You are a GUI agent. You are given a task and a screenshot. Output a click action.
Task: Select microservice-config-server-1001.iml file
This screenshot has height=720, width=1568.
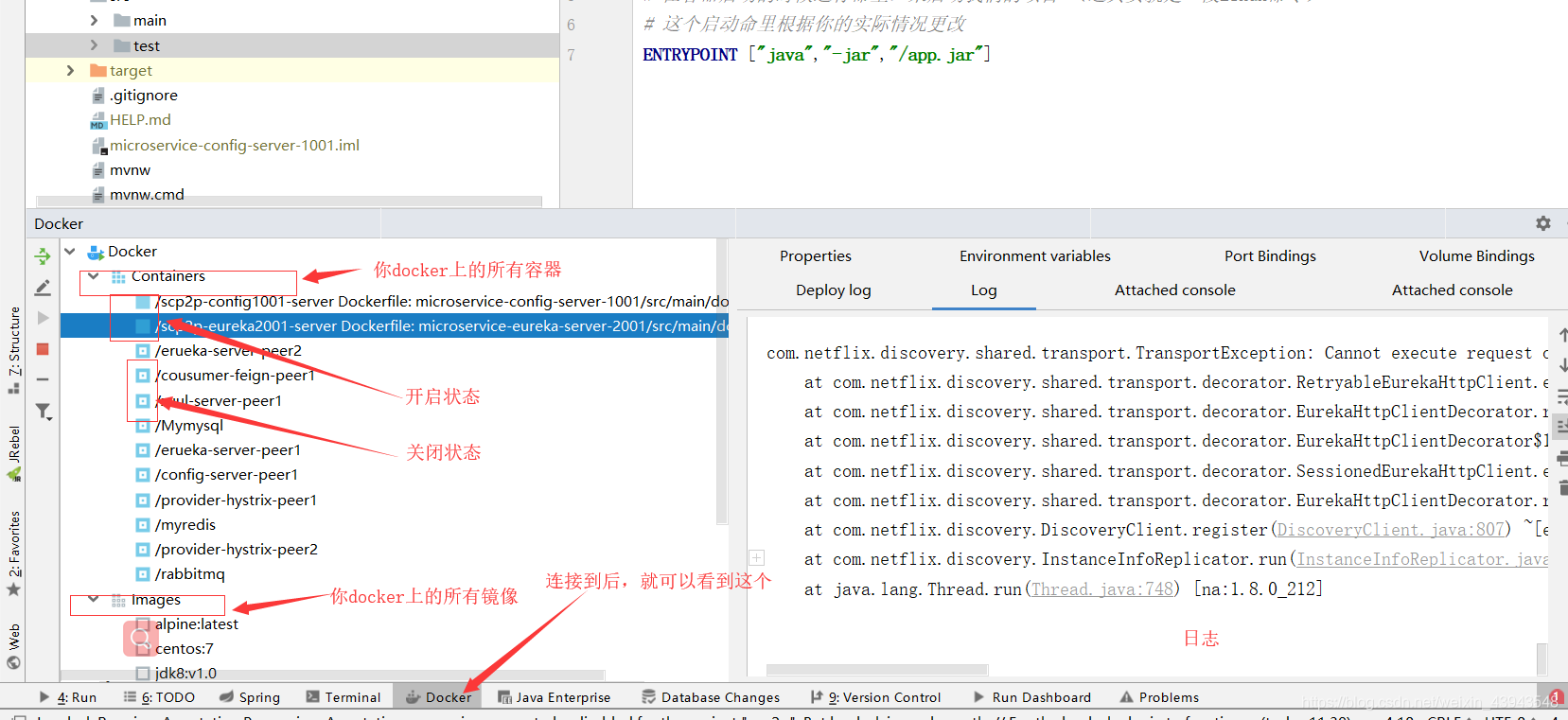point(235,146)
